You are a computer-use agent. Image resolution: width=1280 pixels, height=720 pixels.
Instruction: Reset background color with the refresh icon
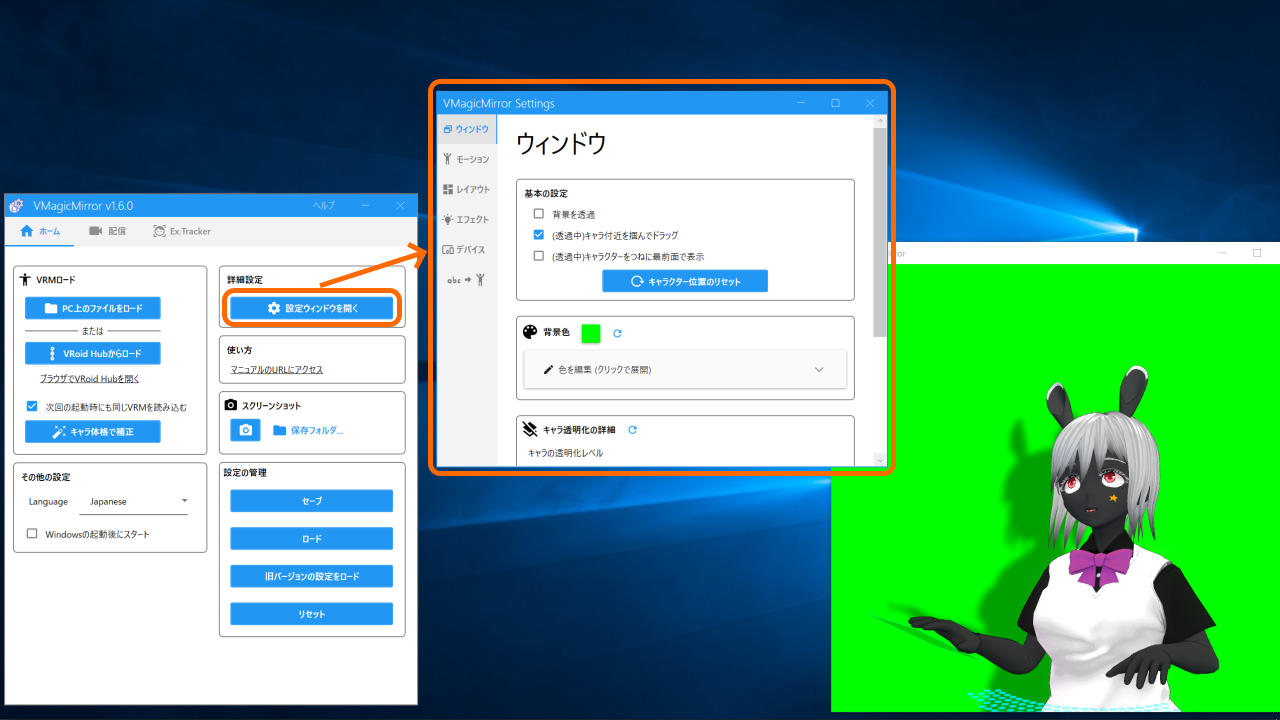617,333
